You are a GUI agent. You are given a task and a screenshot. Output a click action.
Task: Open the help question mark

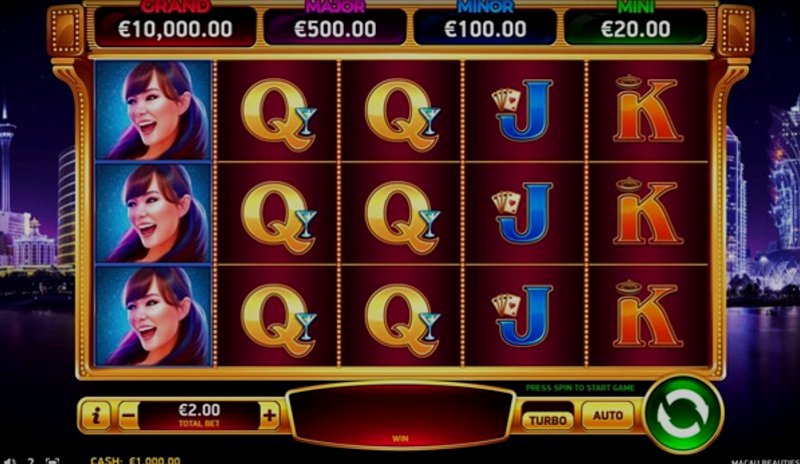(31, 461)
